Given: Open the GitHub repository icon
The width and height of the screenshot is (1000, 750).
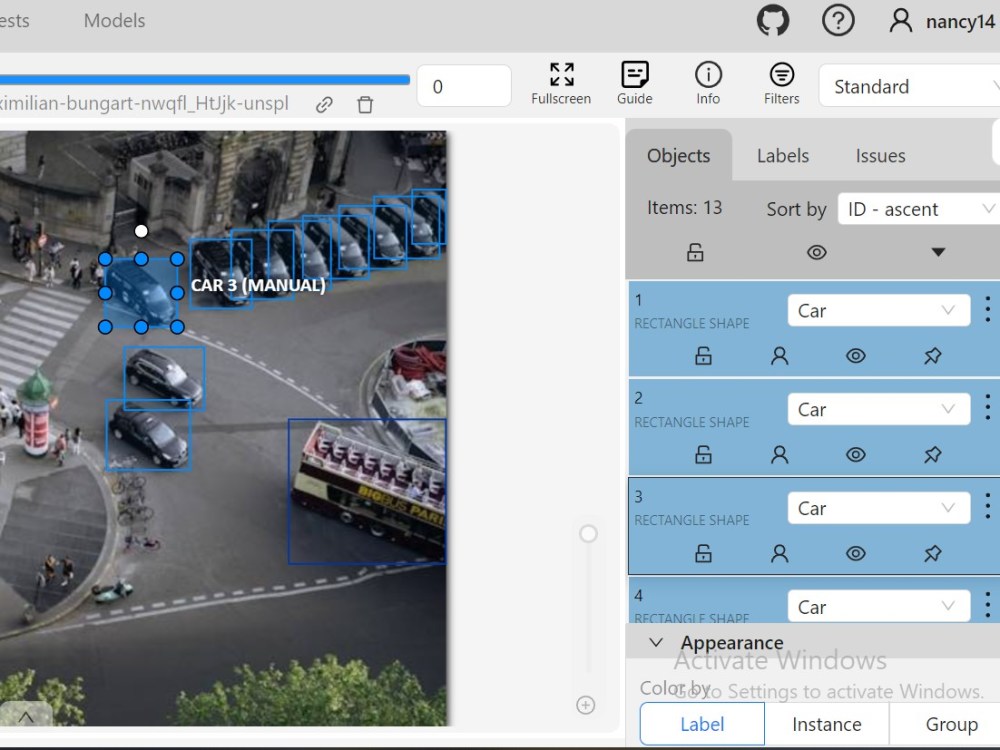Looking at the screenshot, I should (x=773, y=20).
